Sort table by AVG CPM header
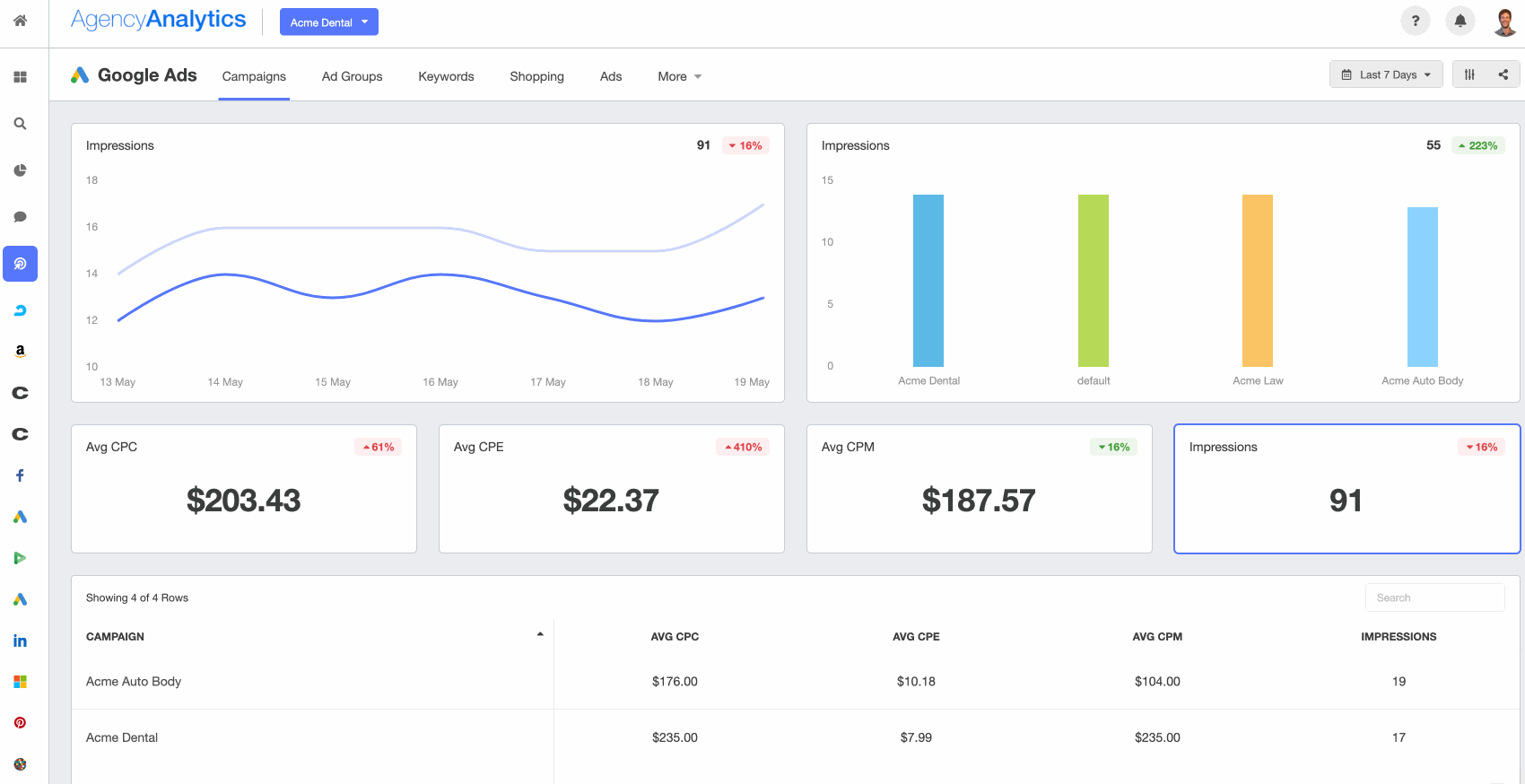 1157,637
